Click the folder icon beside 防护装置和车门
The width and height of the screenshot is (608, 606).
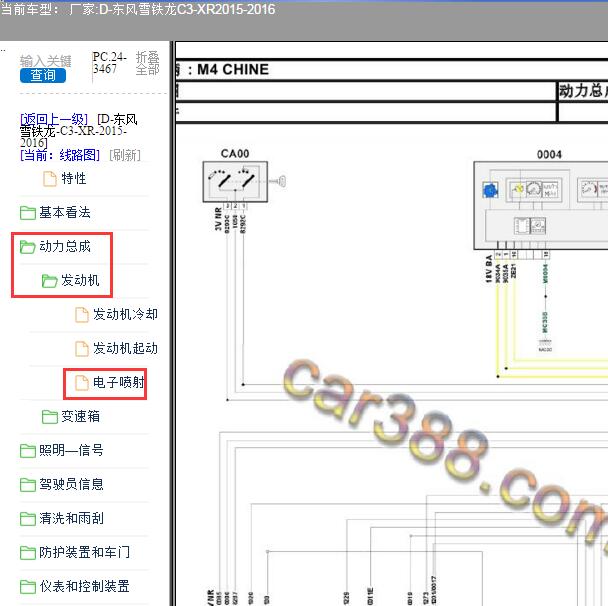coord(28,552)
